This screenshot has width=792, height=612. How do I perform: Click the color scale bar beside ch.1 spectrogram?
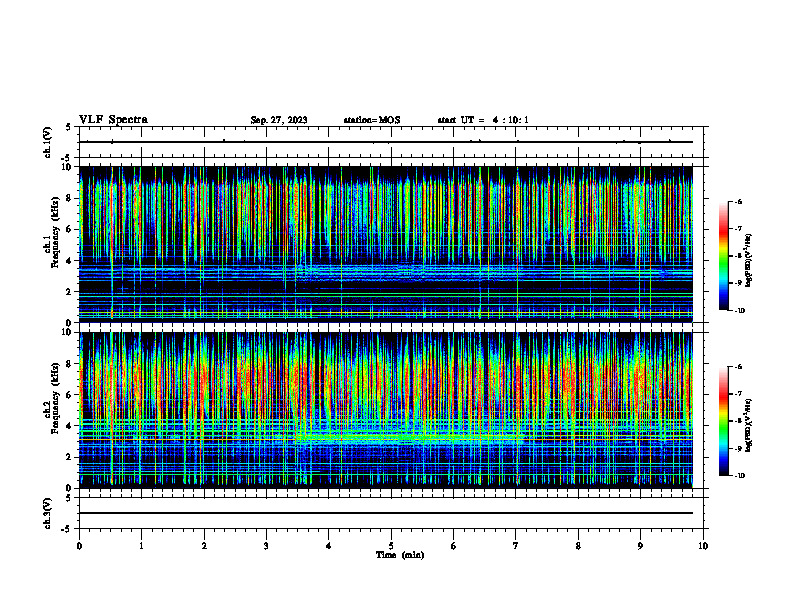[724, 256]
